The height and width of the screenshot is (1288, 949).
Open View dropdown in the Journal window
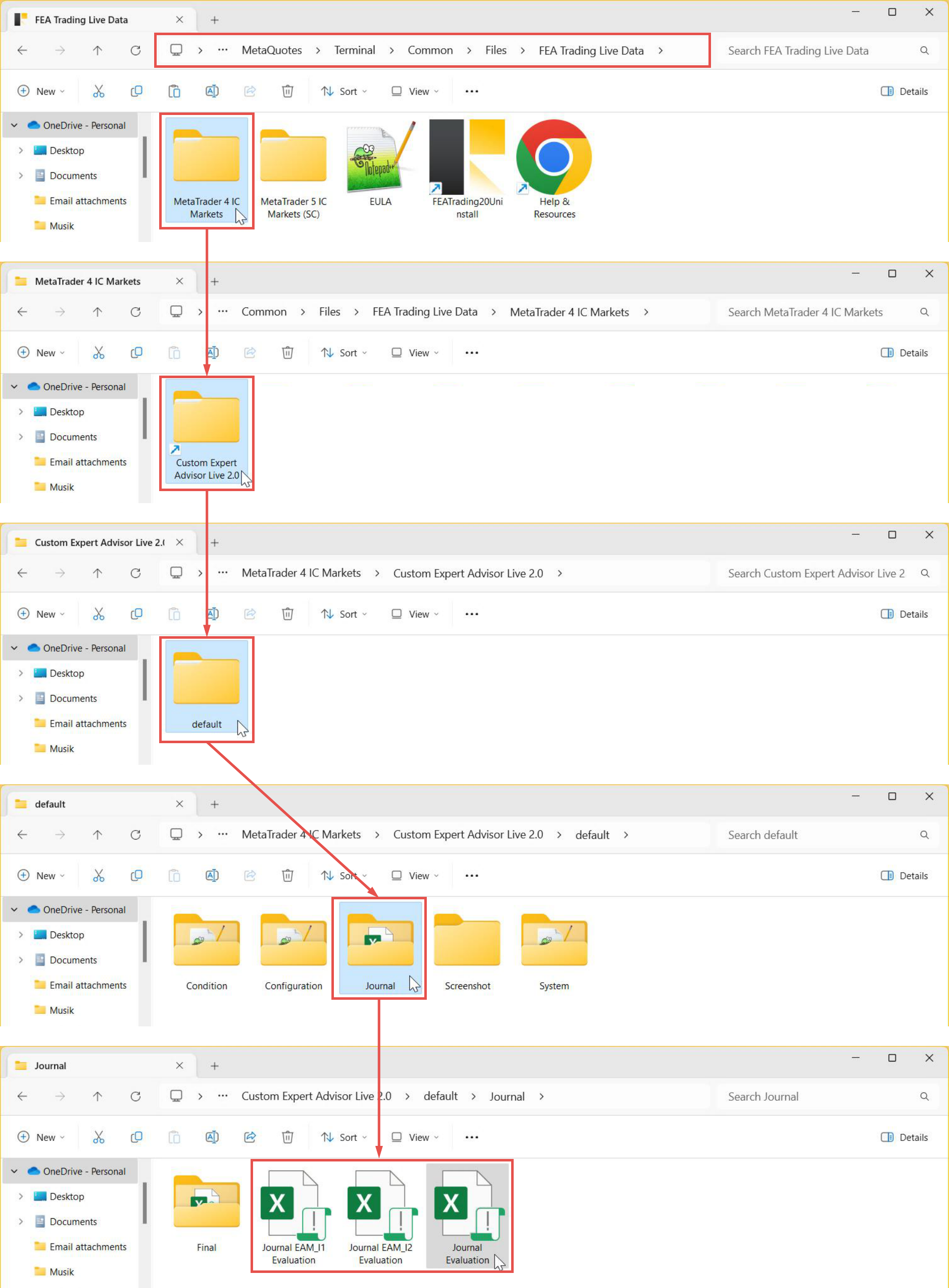pyautogui.click(x=415, y=1137)
